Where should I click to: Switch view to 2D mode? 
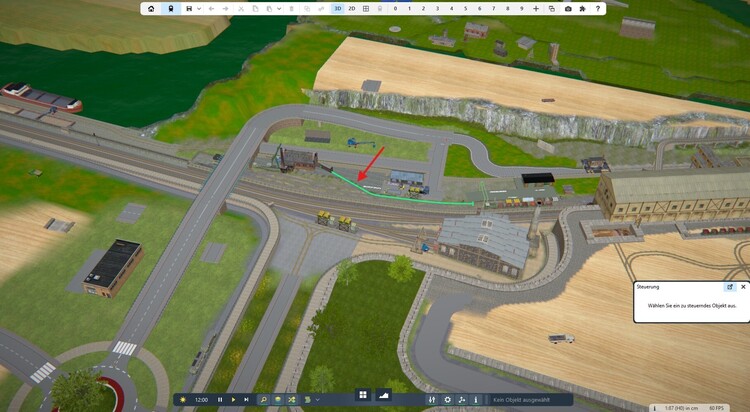point(351,8)
